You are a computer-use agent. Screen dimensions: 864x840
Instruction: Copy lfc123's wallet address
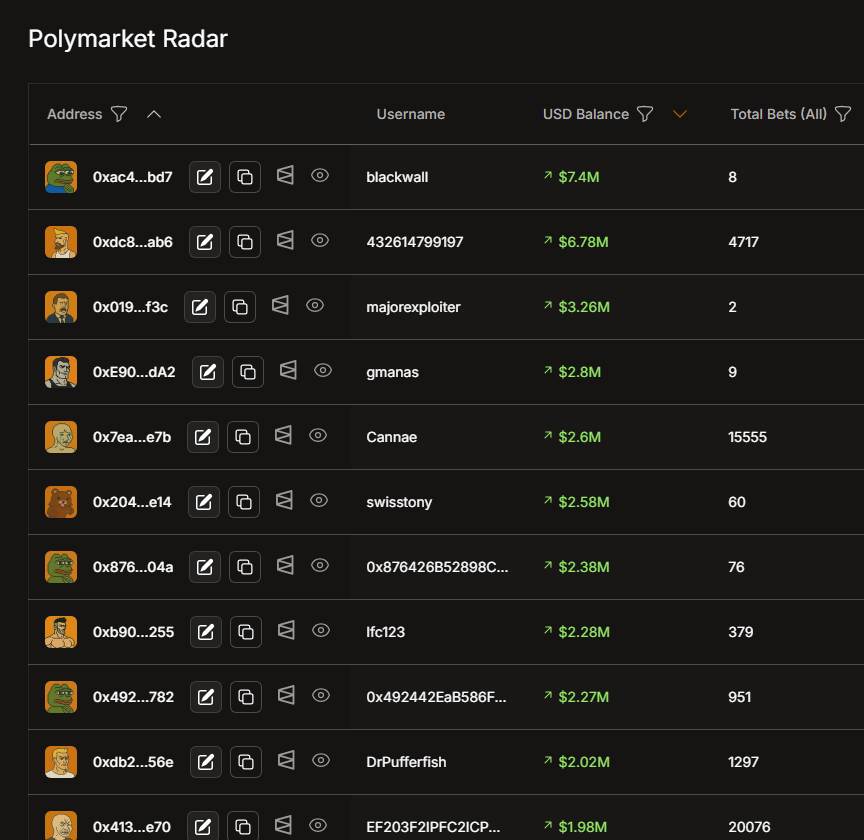(245, 631)
